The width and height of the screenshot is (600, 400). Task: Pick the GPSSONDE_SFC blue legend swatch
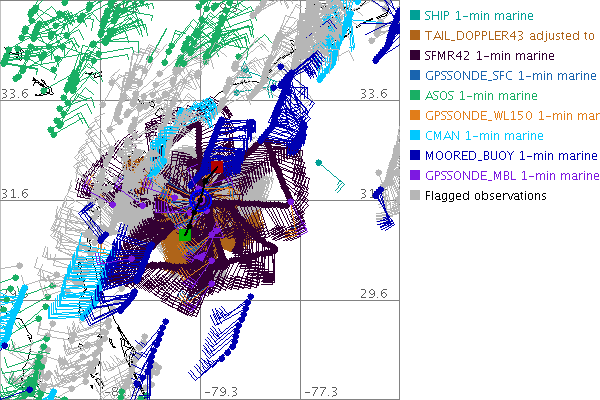414,75
